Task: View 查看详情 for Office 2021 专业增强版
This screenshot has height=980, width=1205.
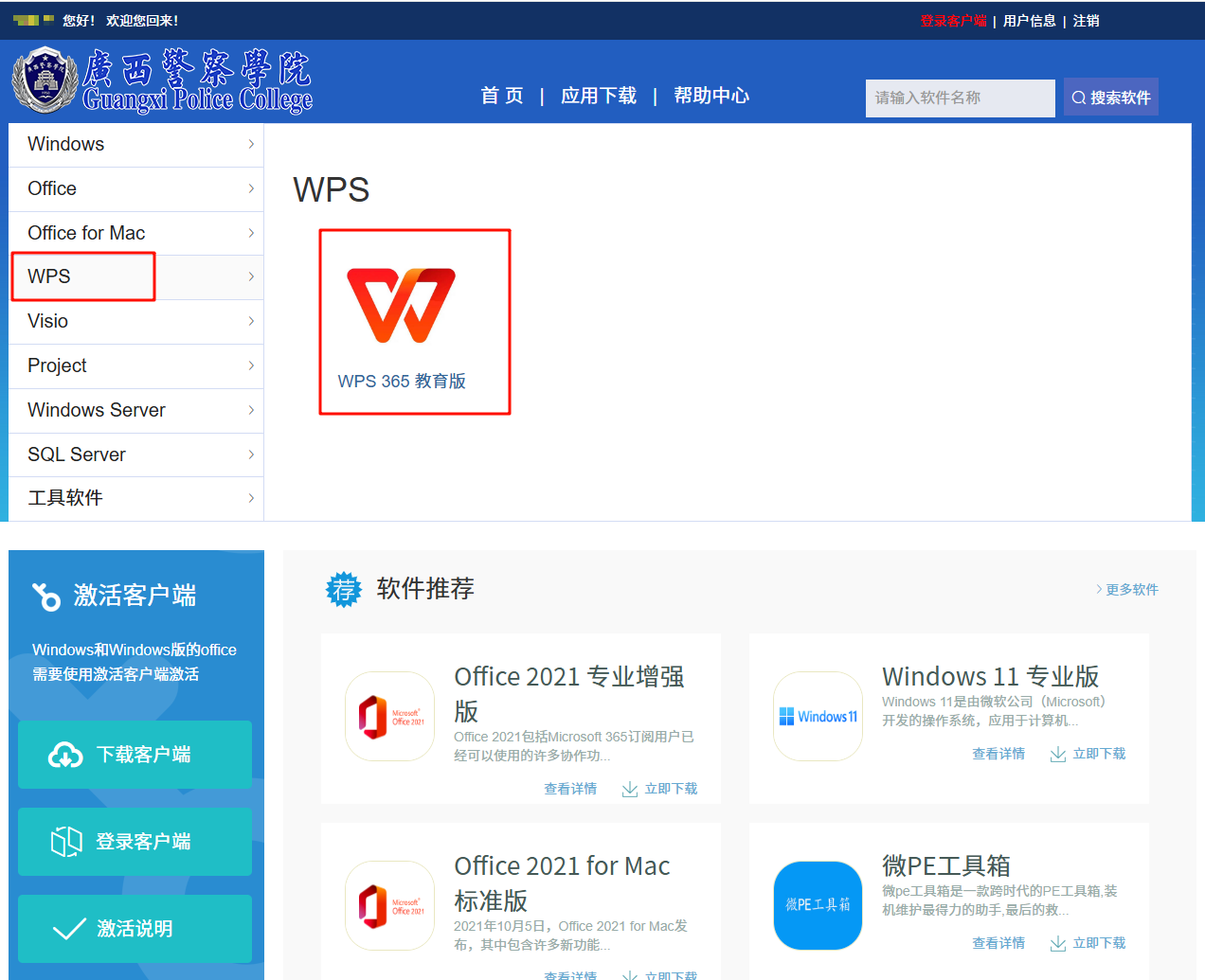Action: [570, 789]
